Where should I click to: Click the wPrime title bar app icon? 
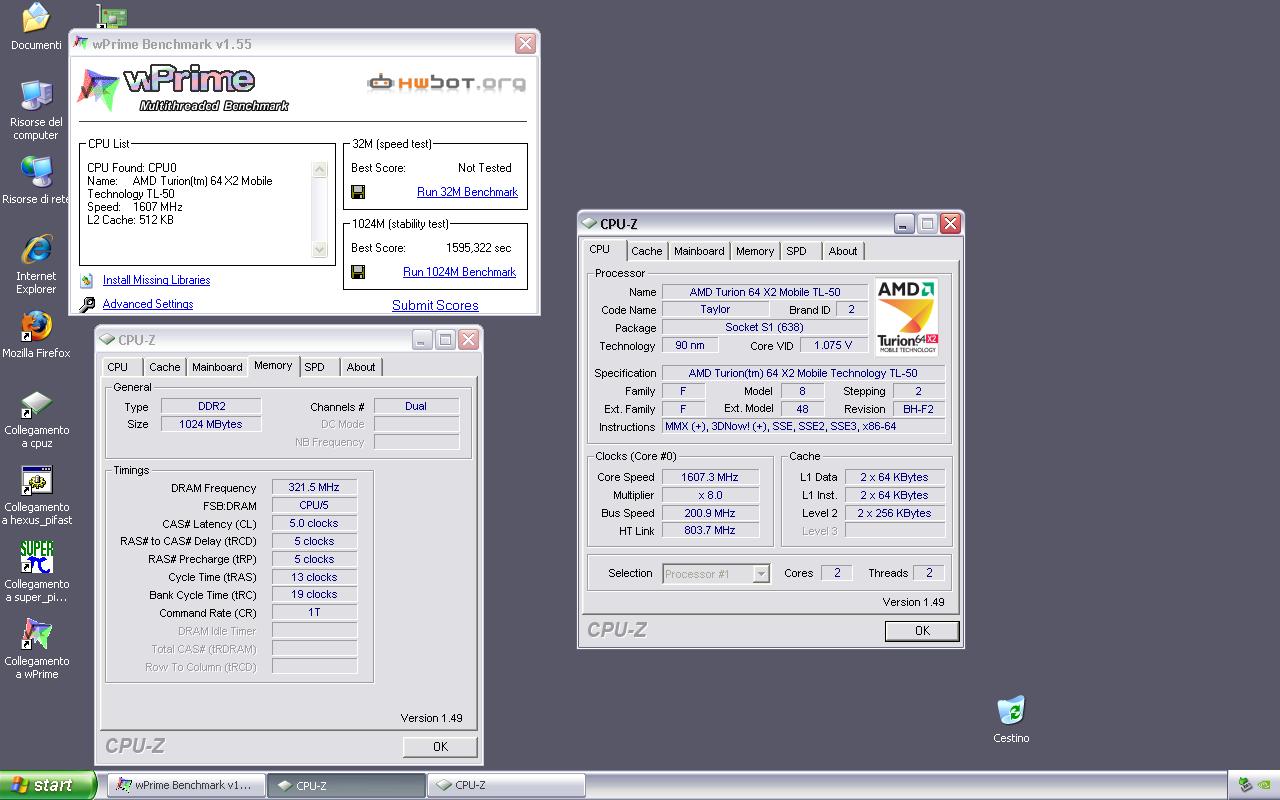[81, 43]
